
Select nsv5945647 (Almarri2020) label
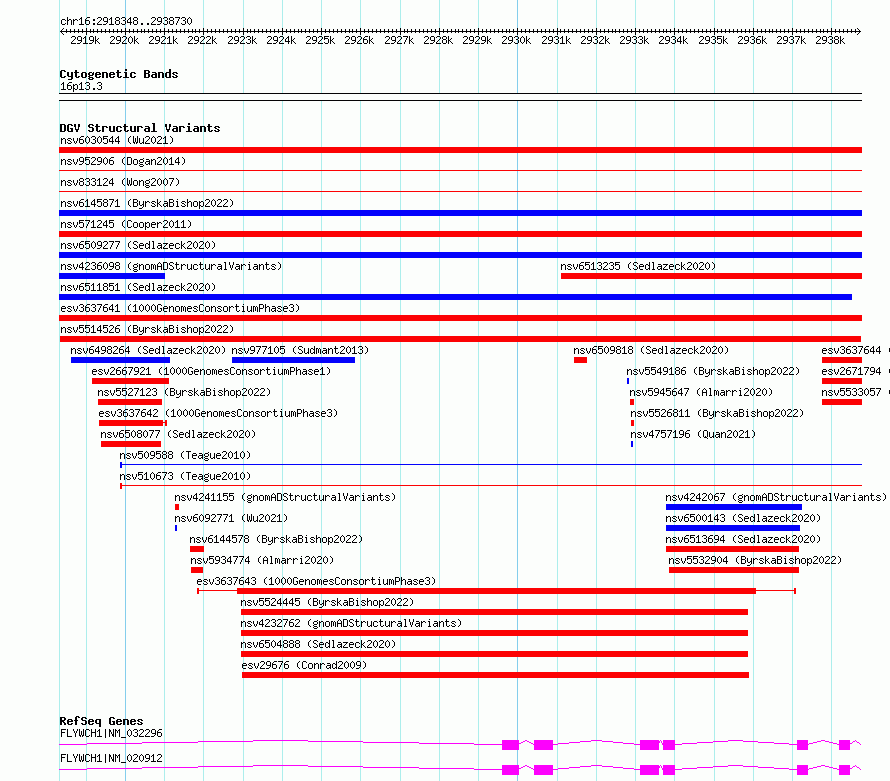click(702, 392)
